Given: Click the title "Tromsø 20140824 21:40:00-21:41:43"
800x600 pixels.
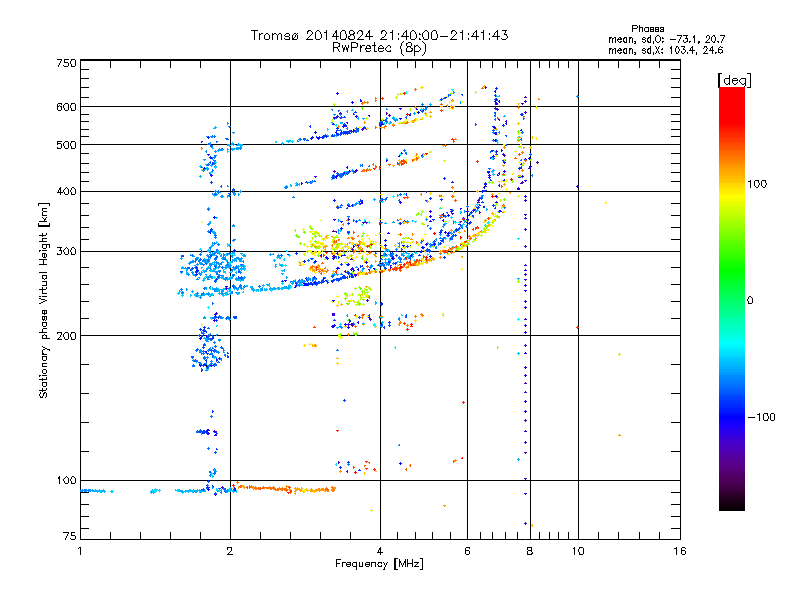Looking at the screenshot, I should tap(379, 35).
